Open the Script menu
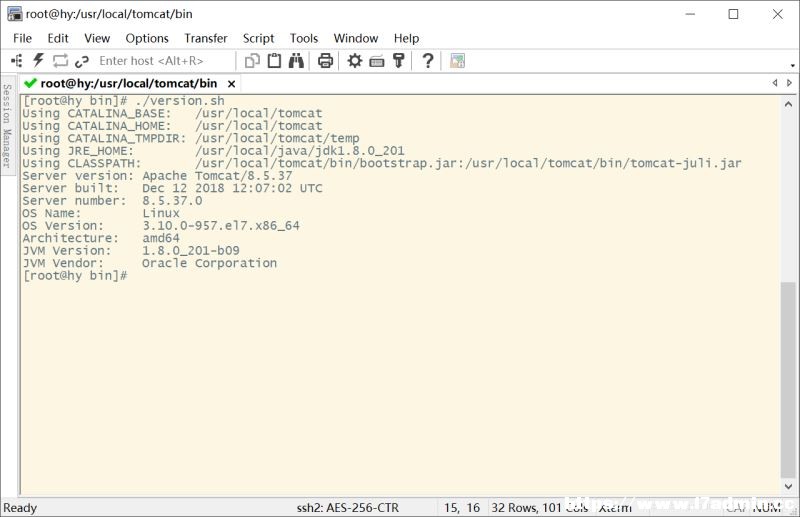The width and height of the screenshot is (800, 517). 258,38
